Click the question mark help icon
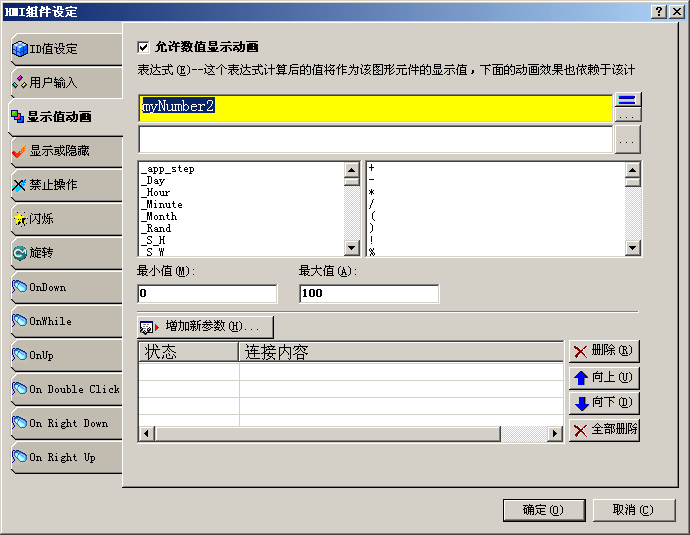This screenshot has width=690, height=535. (660, 11)
